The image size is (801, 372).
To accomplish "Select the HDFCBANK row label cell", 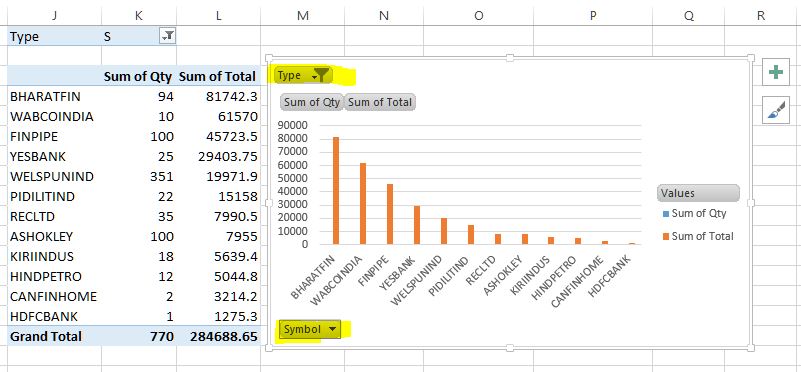I will pos(55,316).
